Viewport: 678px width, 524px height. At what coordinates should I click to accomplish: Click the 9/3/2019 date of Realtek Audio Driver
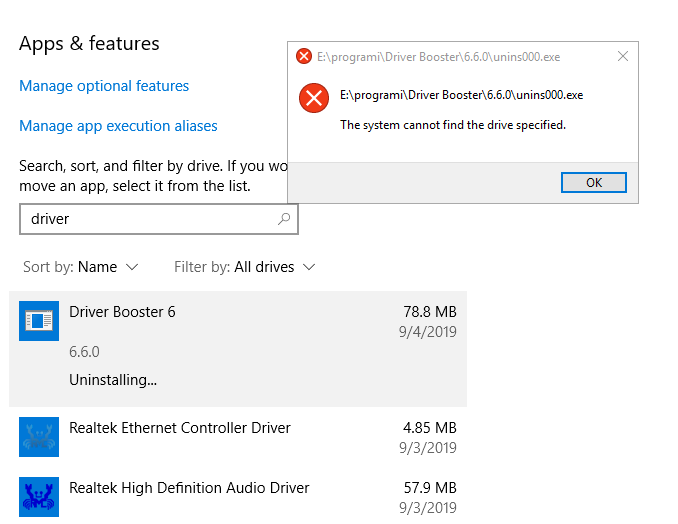click(x=428, y=508)
